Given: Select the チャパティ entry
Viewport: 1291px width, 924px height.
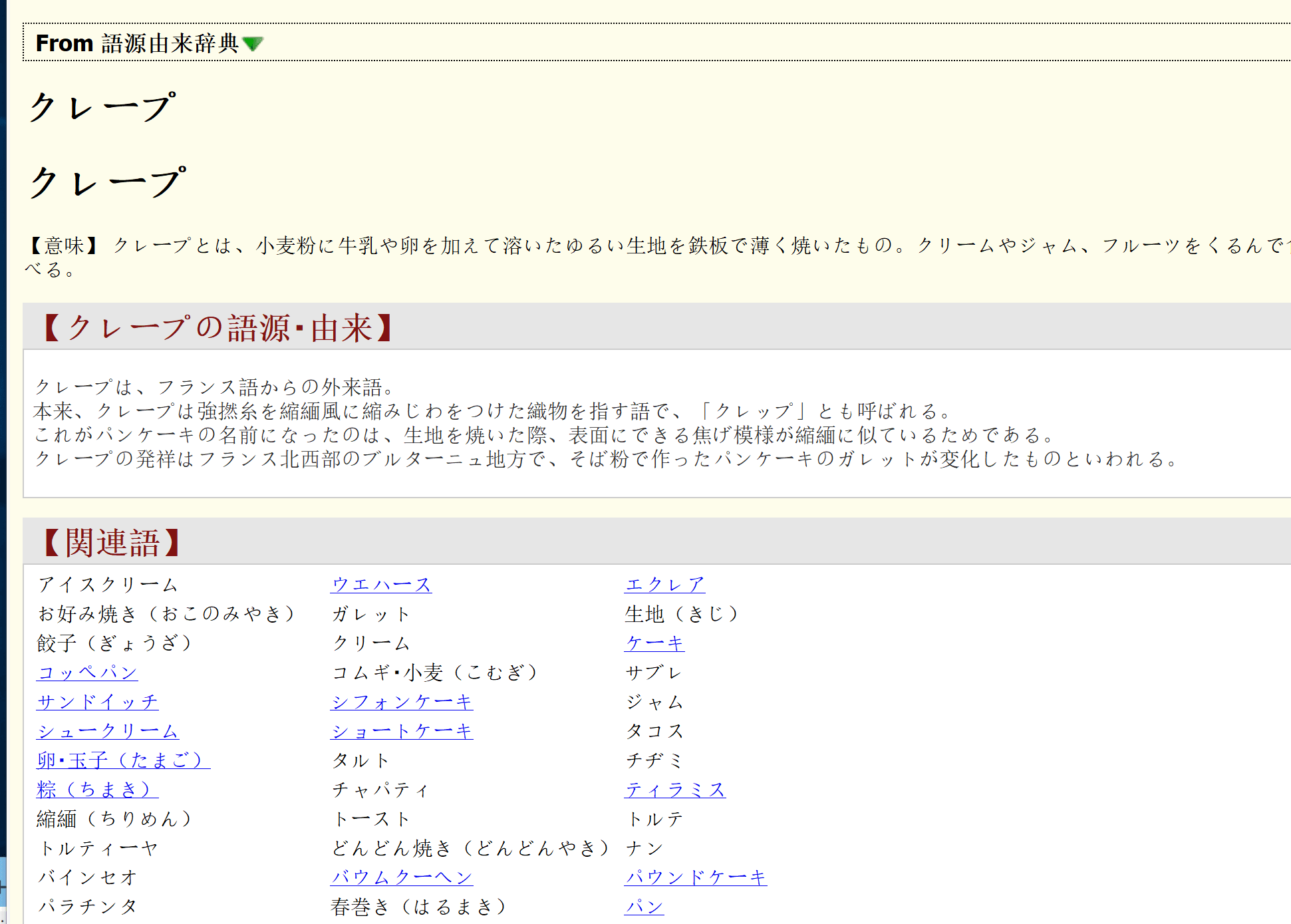Looking at the screenshot, I should tap(380, 790).
